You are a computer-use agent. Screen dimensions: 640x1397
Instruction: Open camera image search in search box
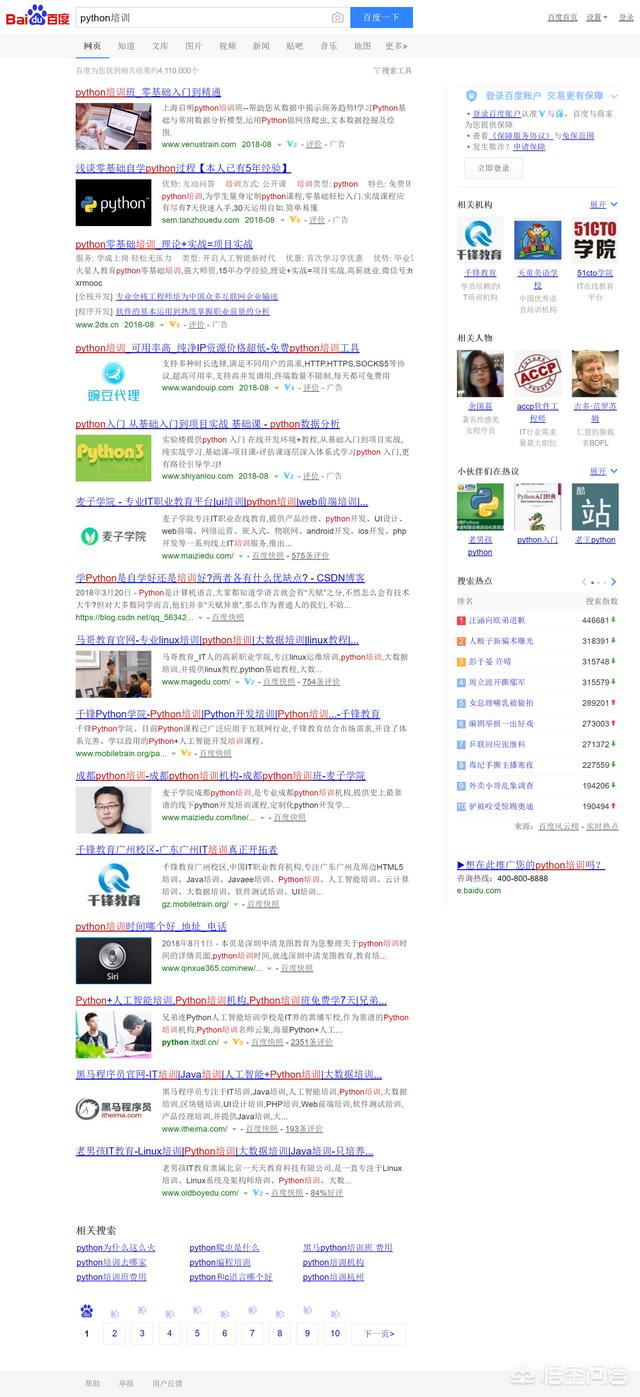tap(338, 18)
